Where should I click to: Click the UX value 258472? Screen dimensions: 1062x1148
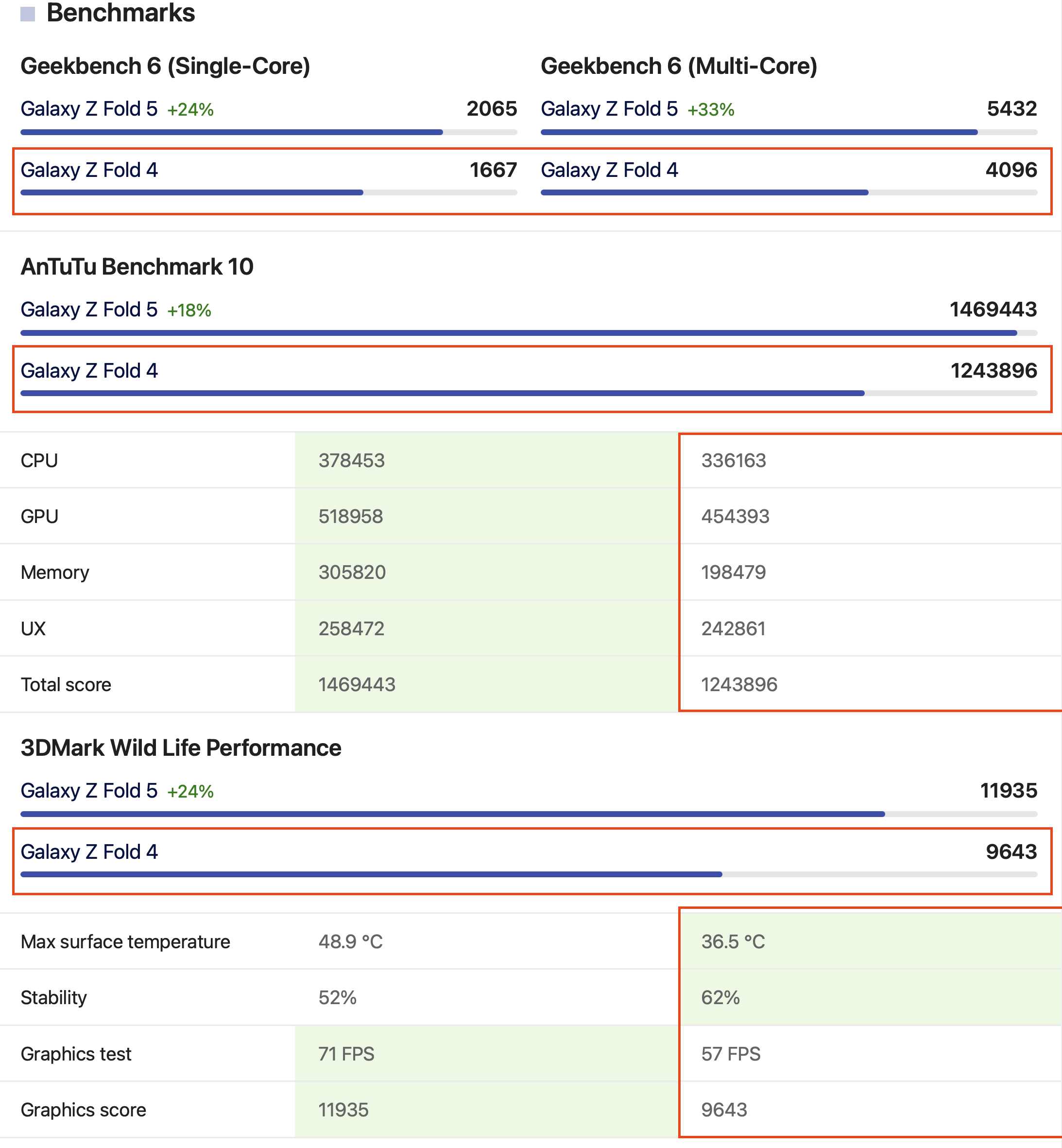tap(352, 628)
